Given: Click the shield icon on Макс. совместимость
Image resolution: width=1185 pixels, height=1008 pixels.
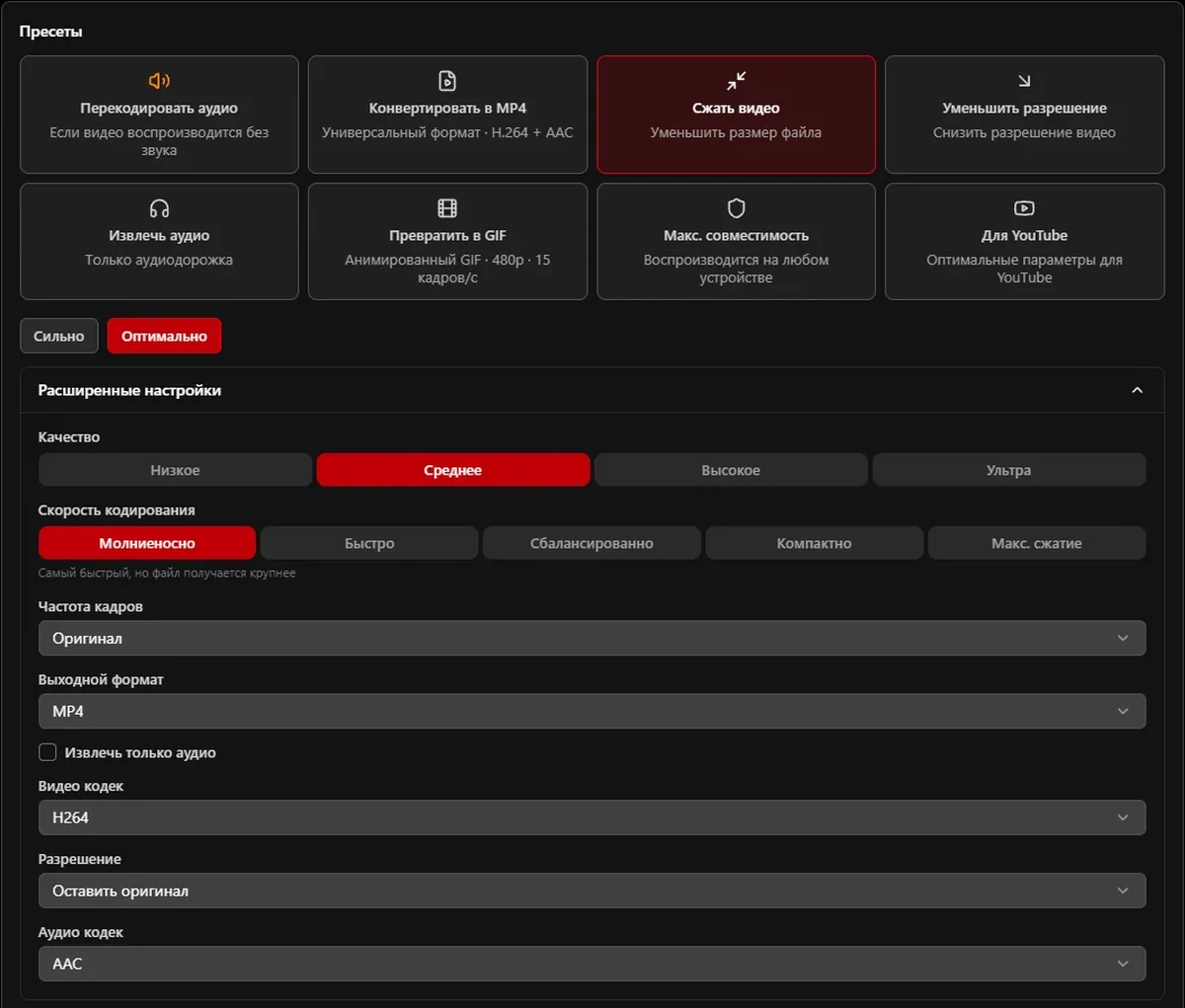Looking at the screenshot, I should click(x=736, y=208).
